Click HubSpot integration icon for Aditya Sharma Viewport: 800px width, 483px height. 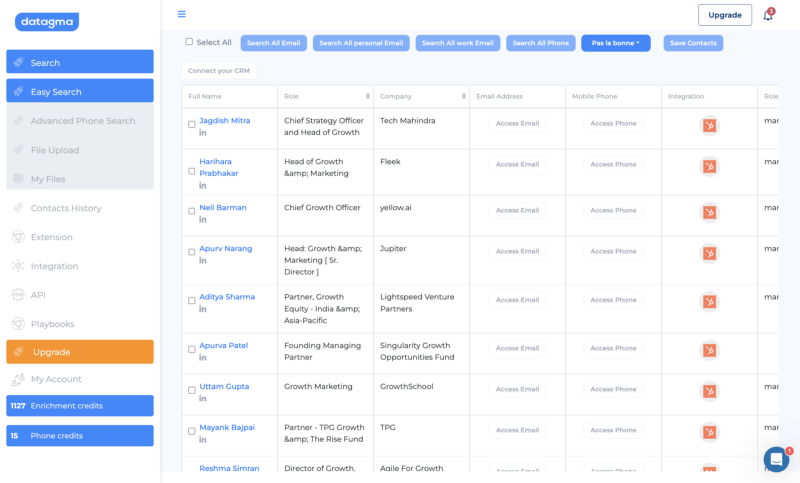(709, 301)
